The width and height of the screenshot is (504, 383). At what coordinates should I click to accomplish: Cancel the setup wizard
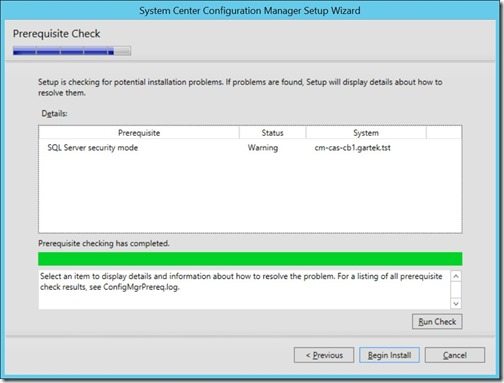pyautogui.click(x=455, y=355)
